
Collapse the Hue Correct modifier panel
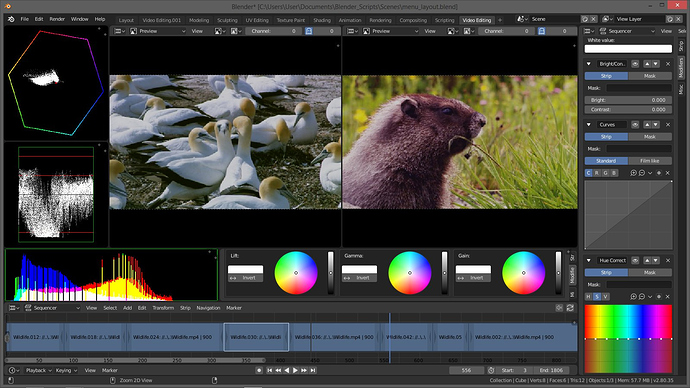coord(589,260)
